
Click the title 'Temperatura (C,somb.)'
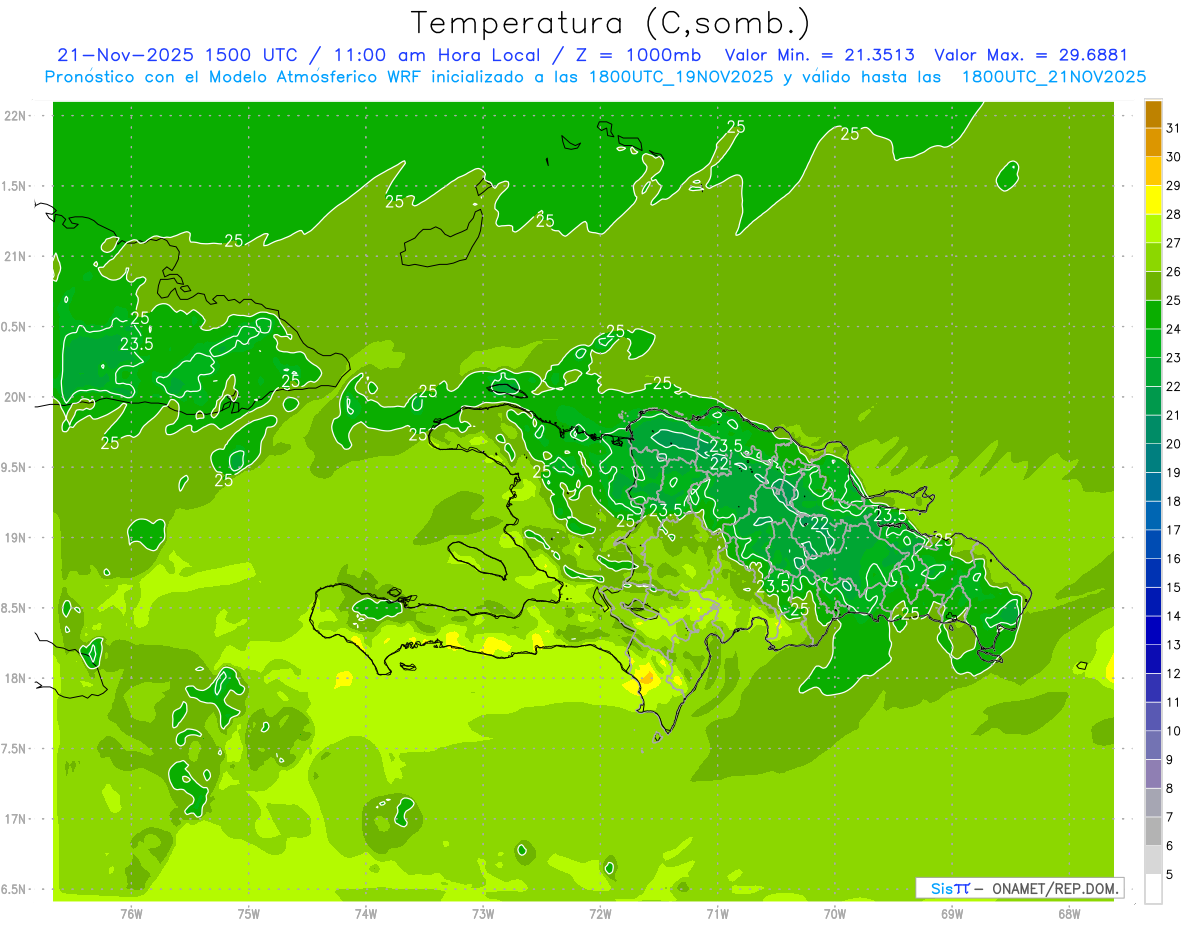(x=610, y=23)
